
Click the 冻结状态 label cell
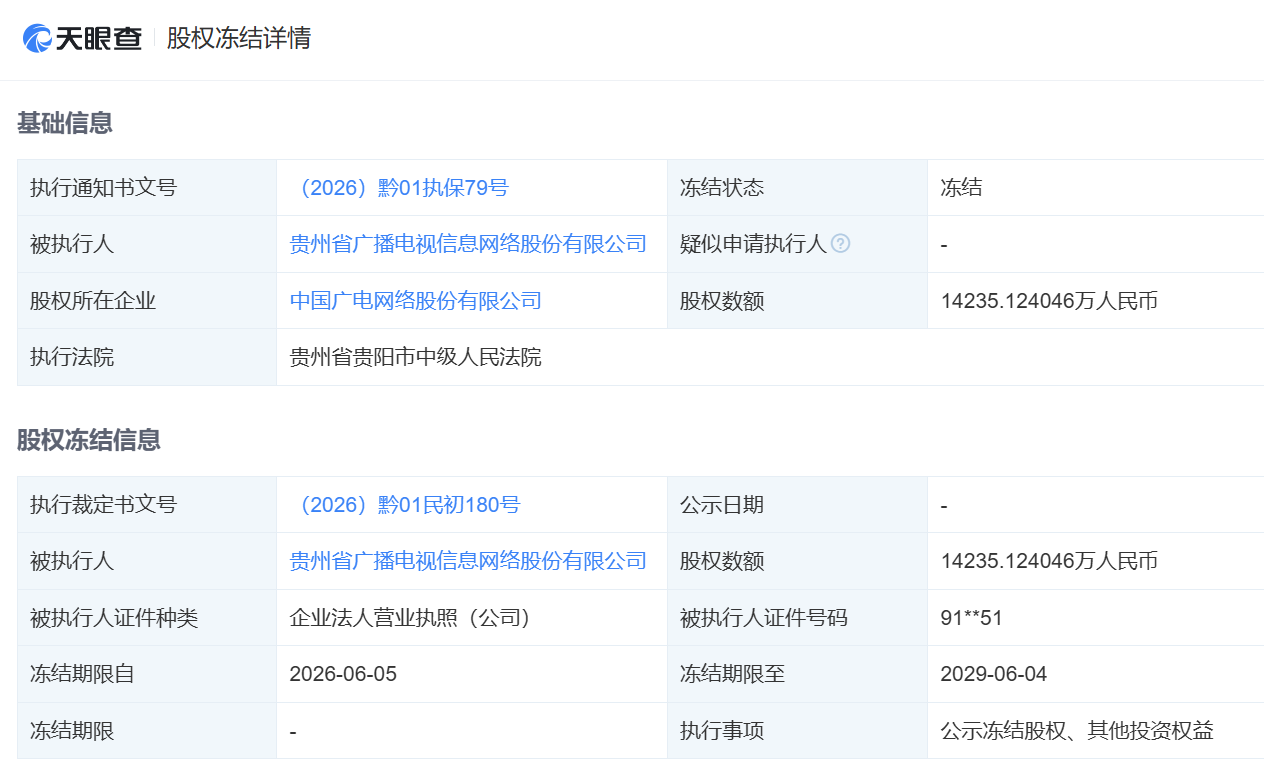coord(797,187)
